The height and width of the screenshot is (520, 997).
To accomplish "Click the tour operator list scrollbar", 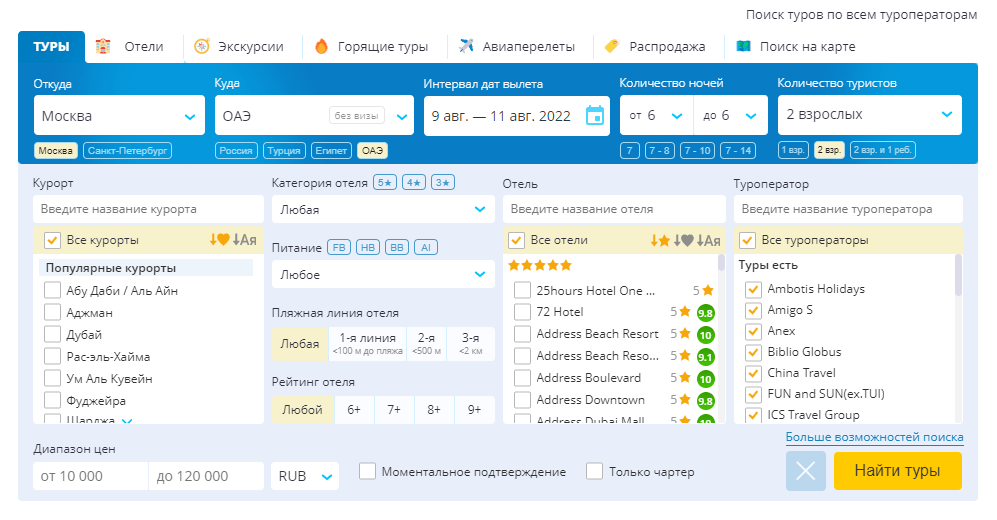I will click(958, 275).
